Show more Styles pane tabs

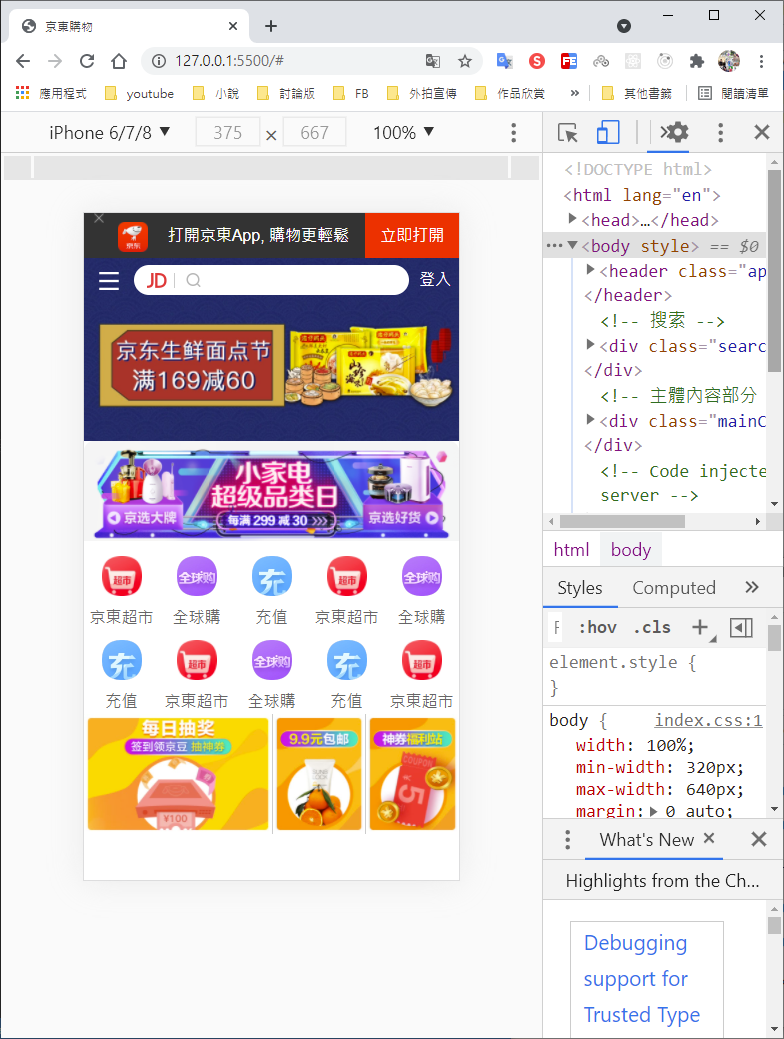(752, 587)
